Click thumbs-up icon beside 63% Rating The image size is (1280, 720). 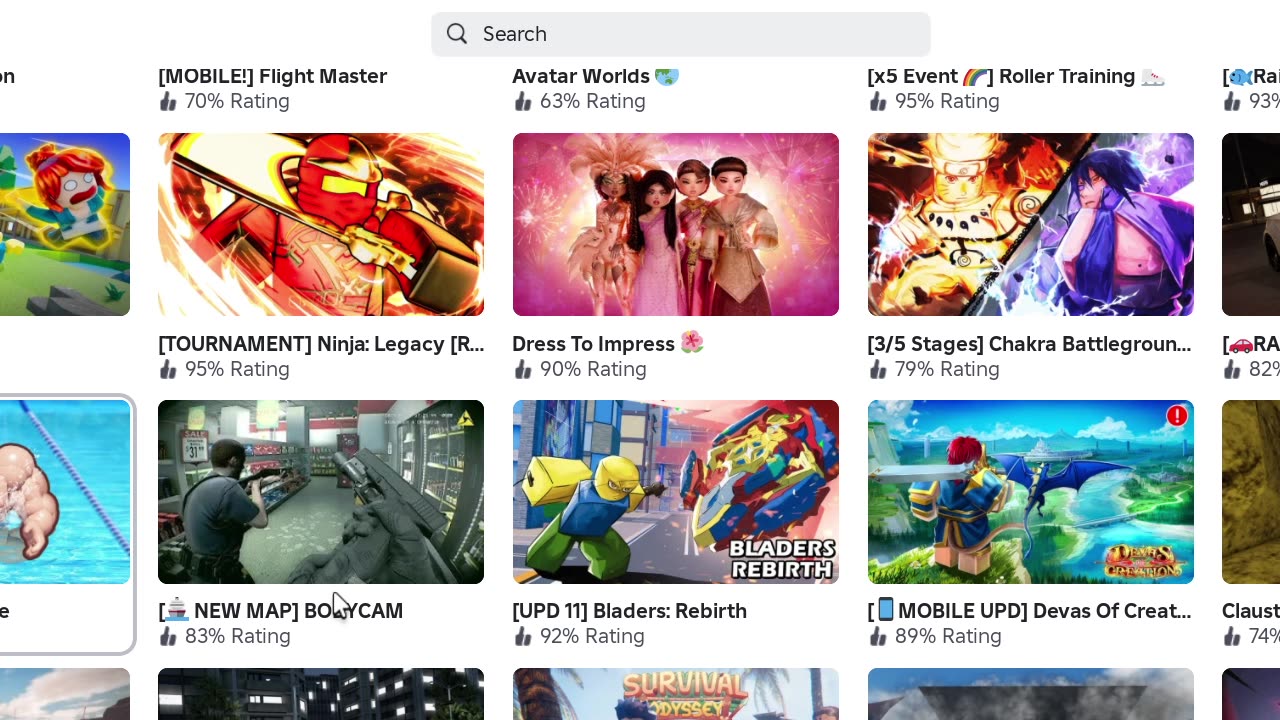(x=522, y=101)
